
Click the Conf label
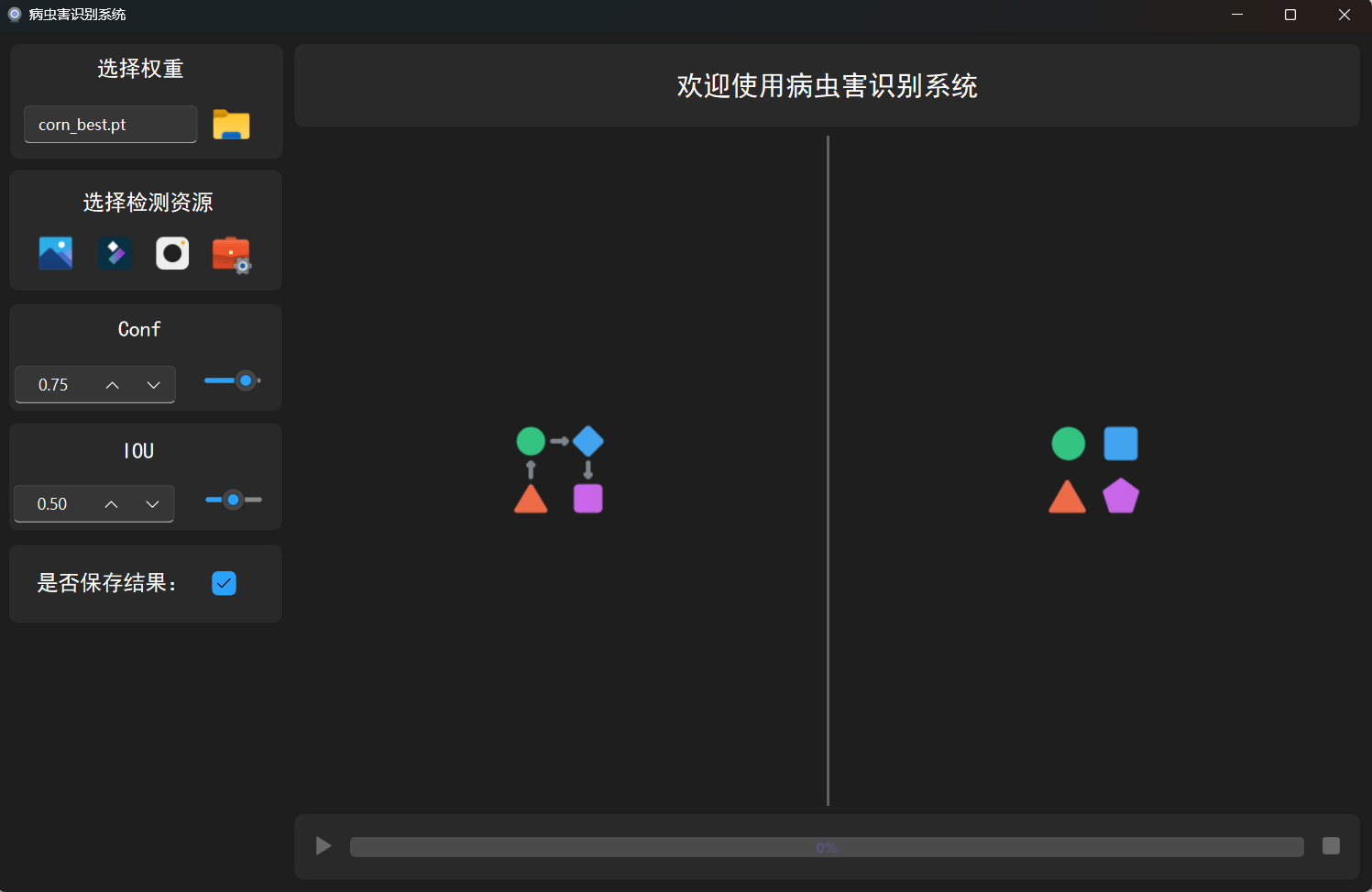(139, 329)
